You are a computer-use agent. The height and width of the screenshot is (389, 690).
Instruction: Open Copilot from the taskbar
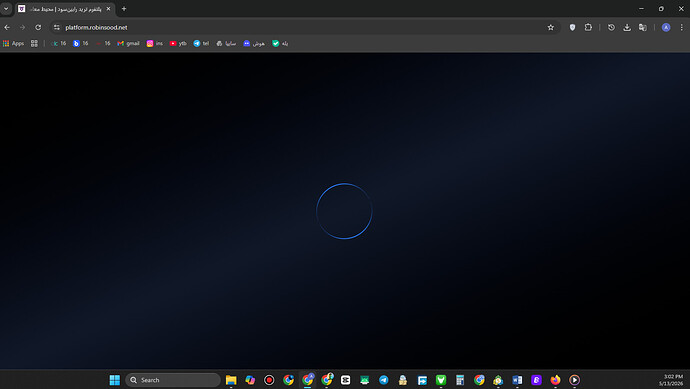coord(250,380)
